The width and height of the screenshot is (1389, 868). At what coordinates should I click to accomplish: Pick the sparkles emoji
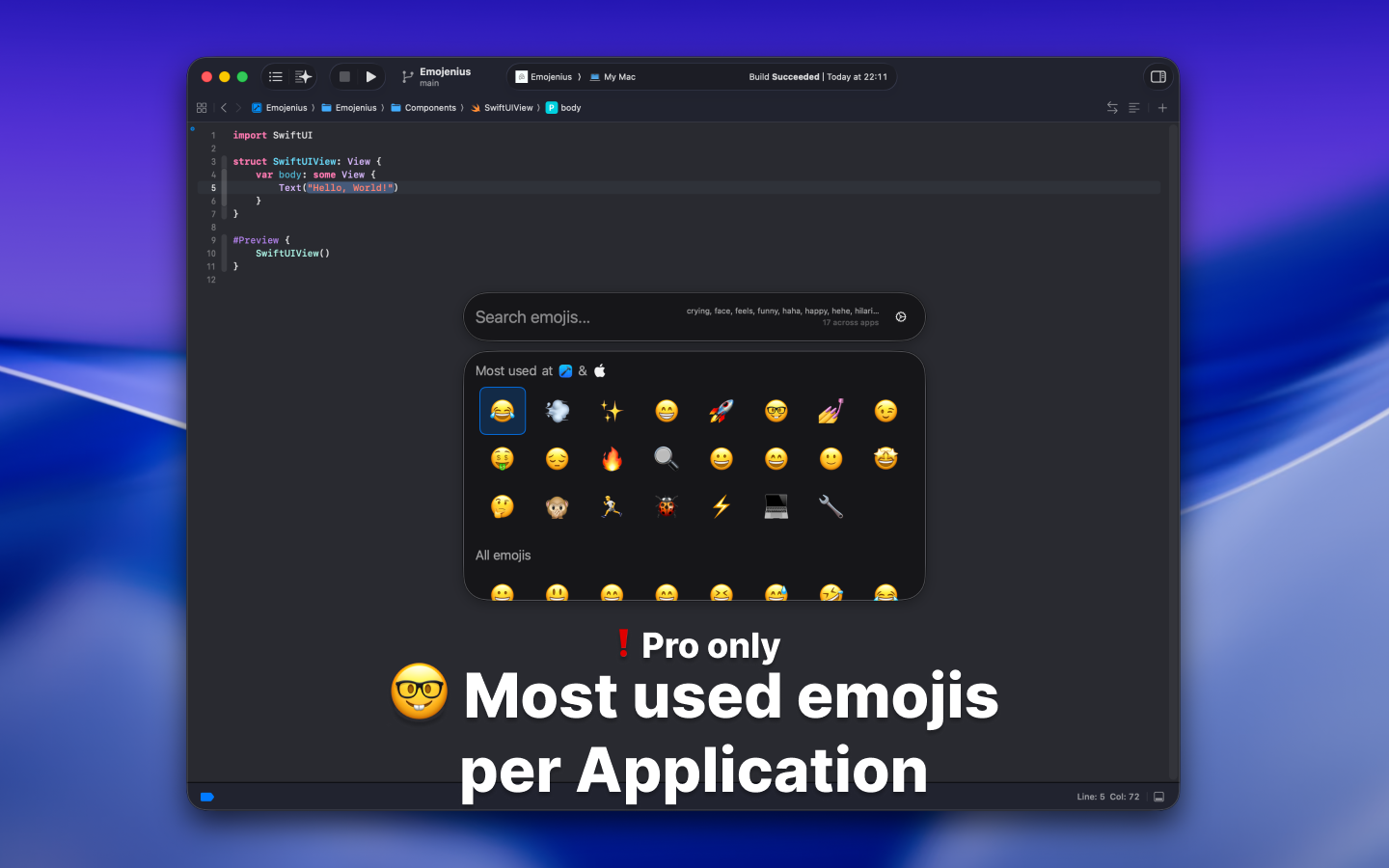tap(612, 411)
